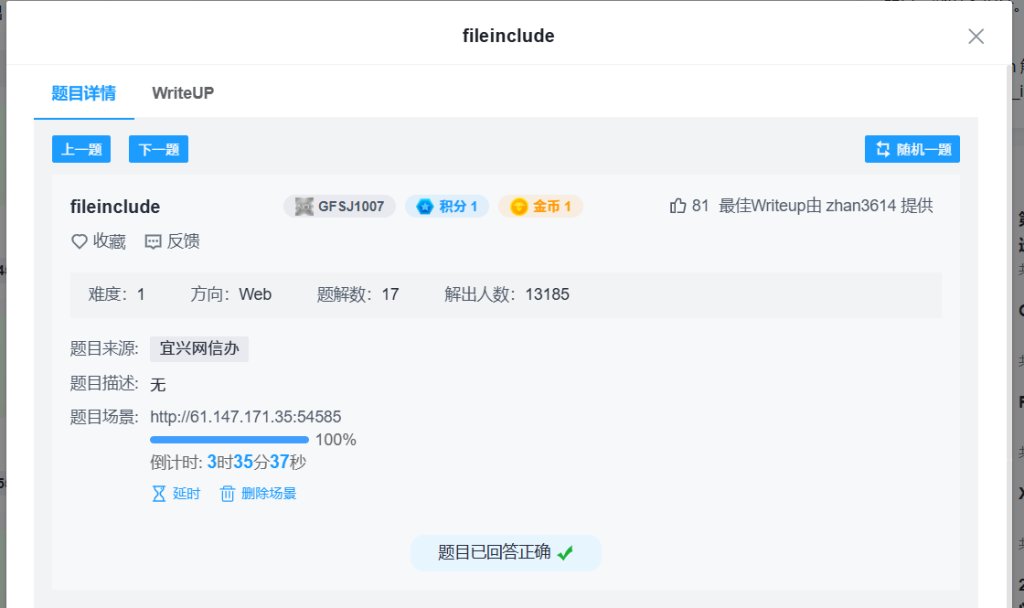This screenshot has width=1024, height=608.
Task: Click the feedback speech bubble icon
Action: (153, 241)
